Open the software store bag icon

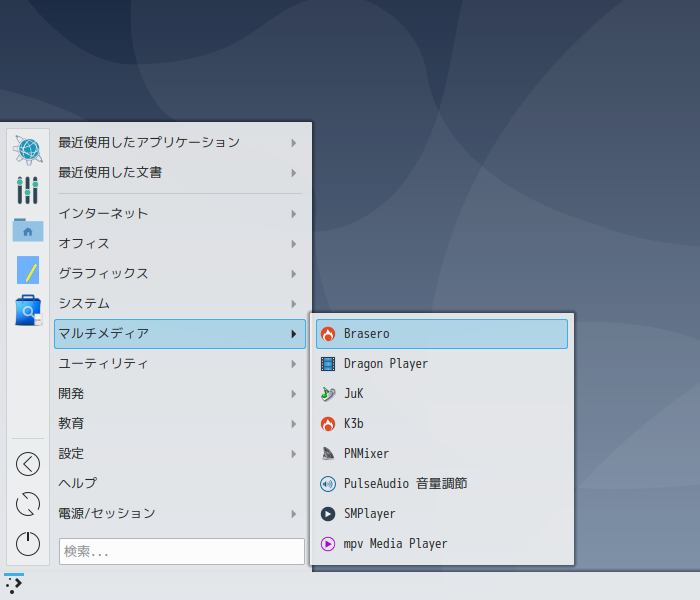pyautogui.click(x=28, y=310)
